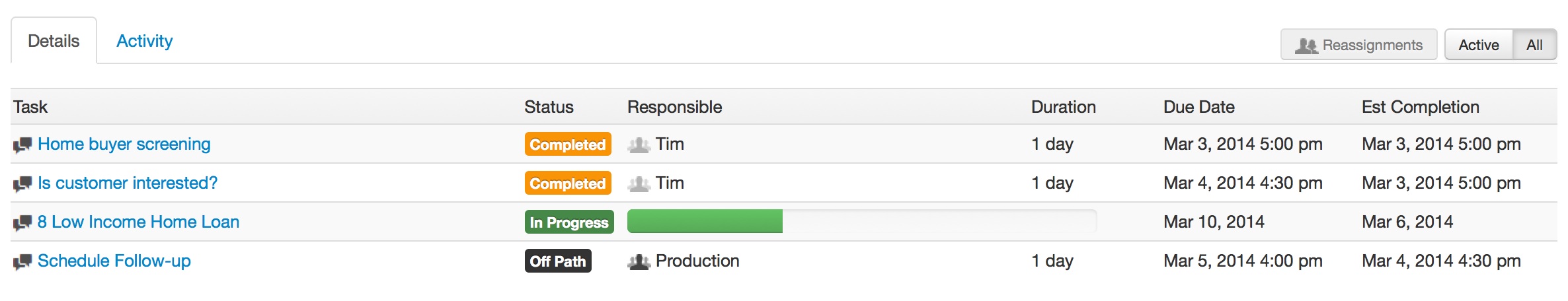This screenshot has width=1568, height=301.
Task: Click the Off Path status badge
Action: click(558, 261)
